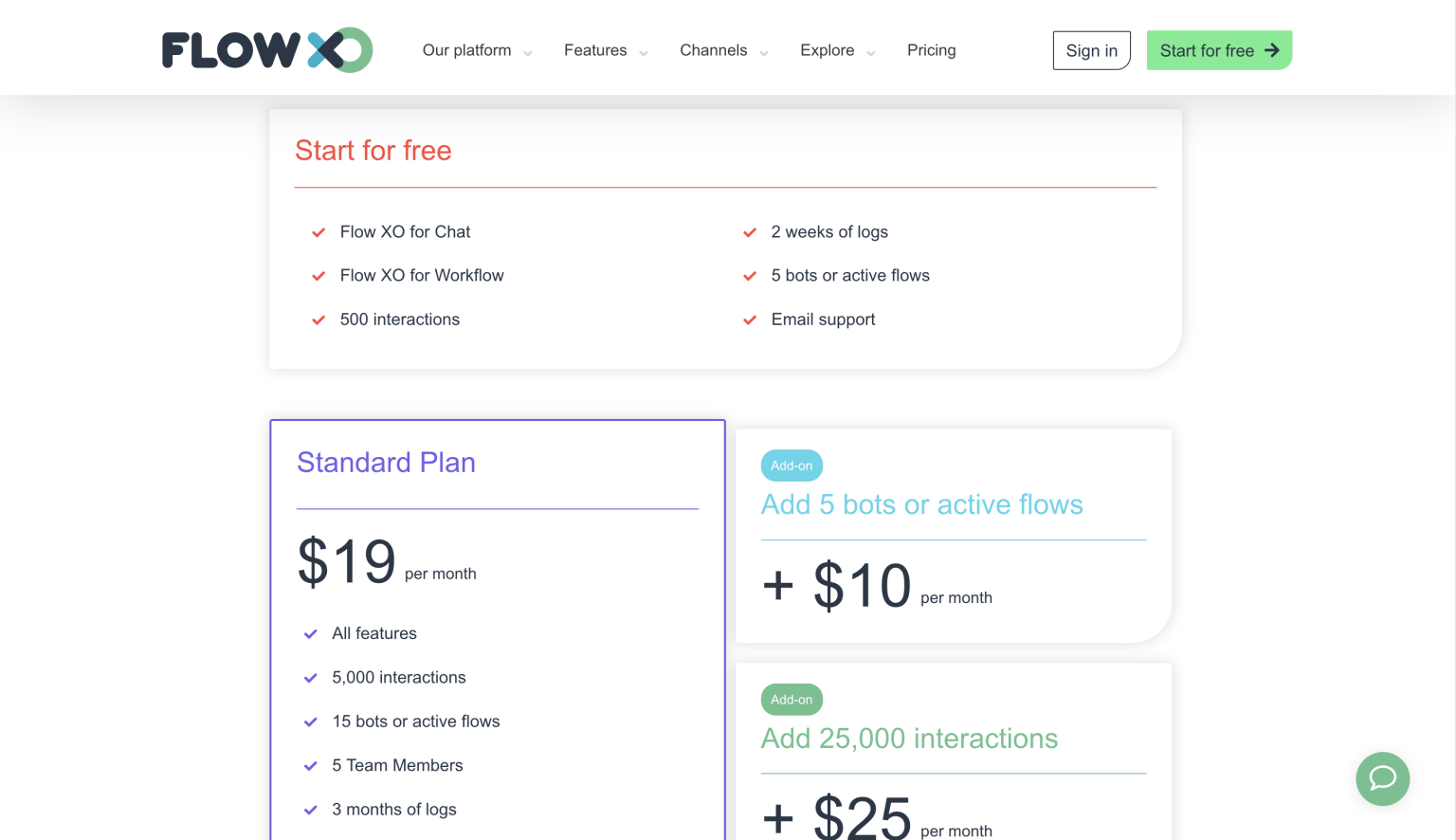This screenshot has height=840, width=1456.
Task: Click the Add 5 bots or active flows title
Action: [921, 504]
